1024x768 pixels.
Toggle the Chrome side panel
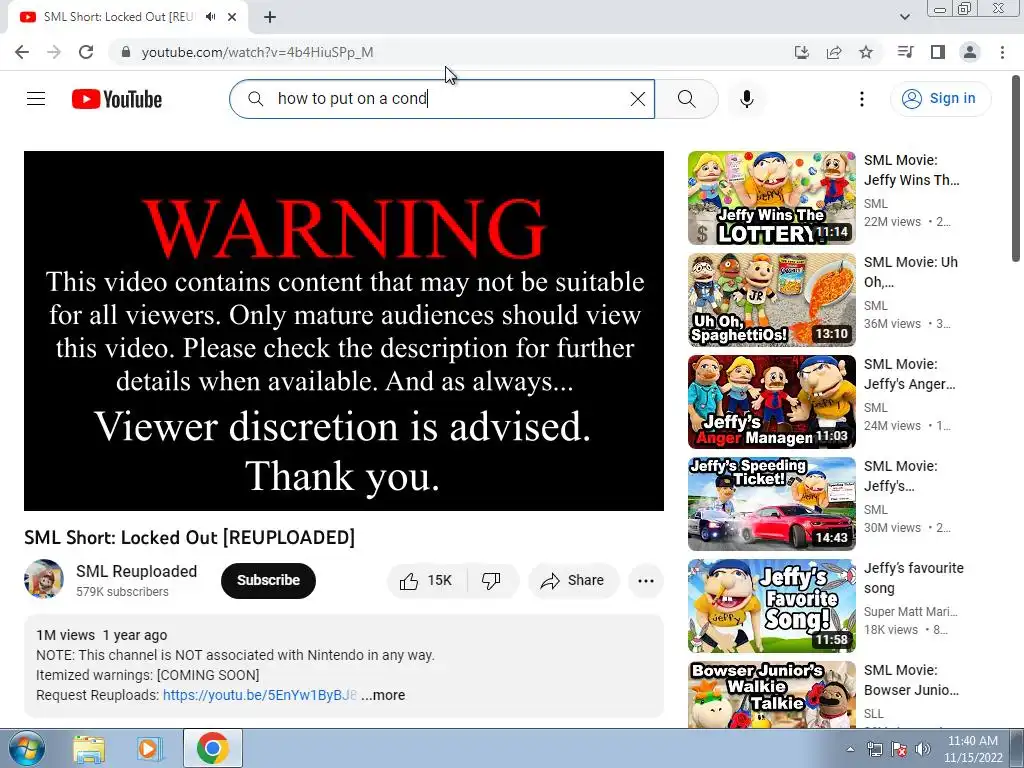[938, 52]
